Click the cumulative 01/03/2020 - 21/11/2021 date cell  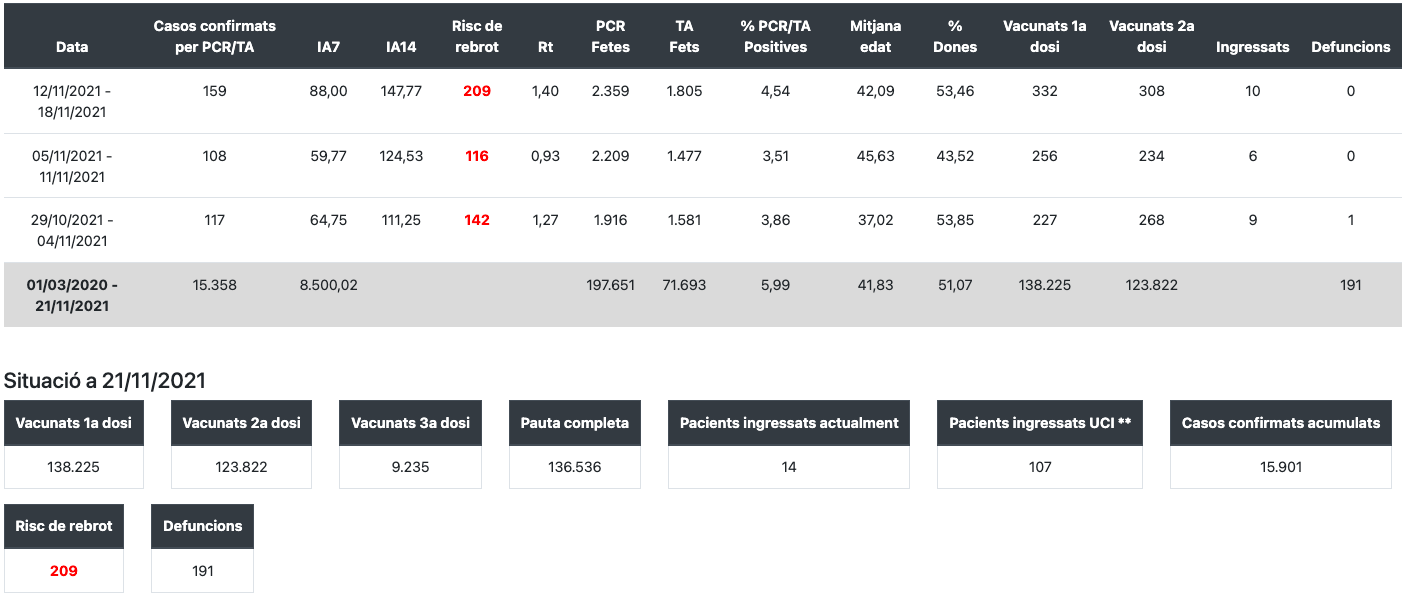point(72,295)
